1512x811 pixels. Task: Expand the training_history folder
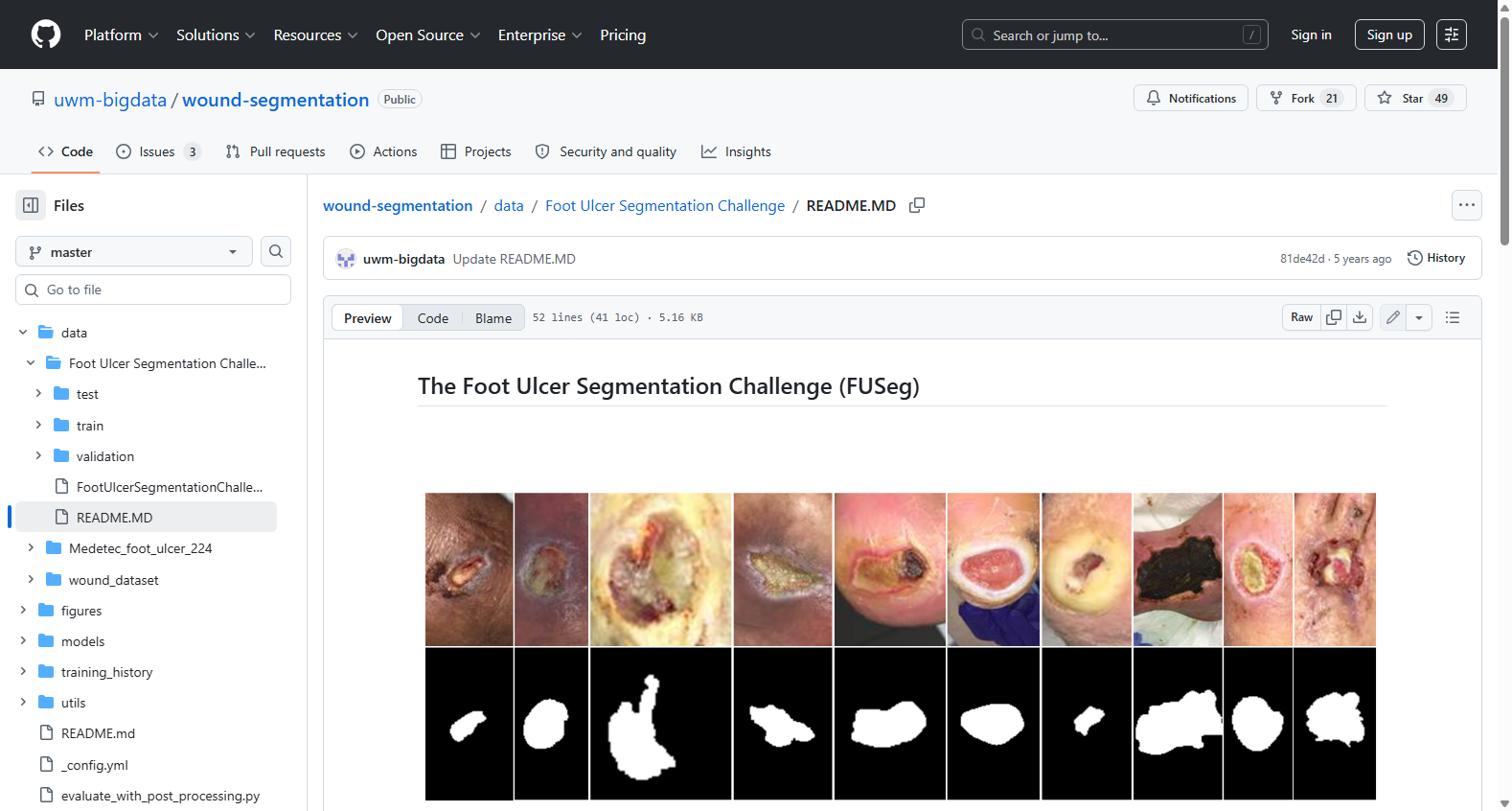coord(23,672)
